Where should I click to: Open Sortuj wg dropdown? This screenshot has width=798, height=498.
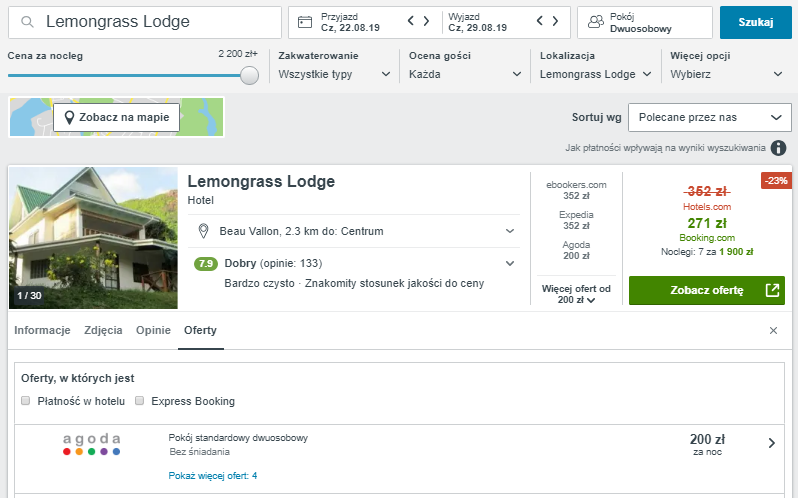tap(710, 118)
